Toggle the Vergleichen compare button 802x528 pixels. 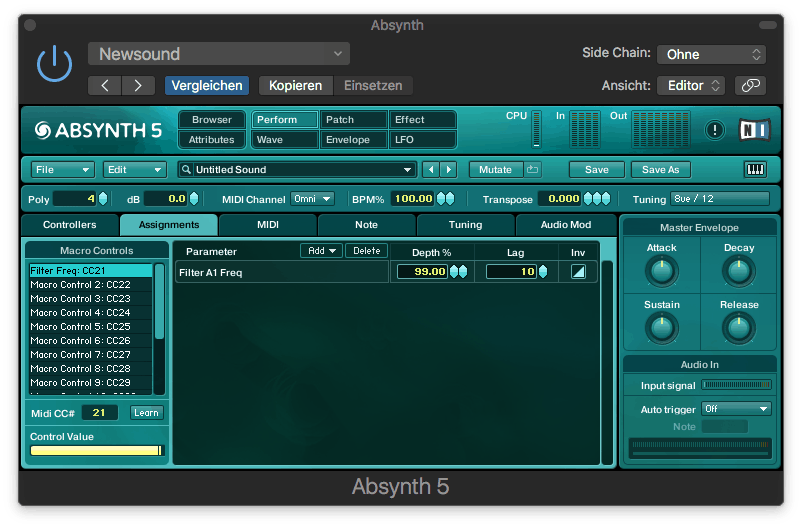[207, 86]
